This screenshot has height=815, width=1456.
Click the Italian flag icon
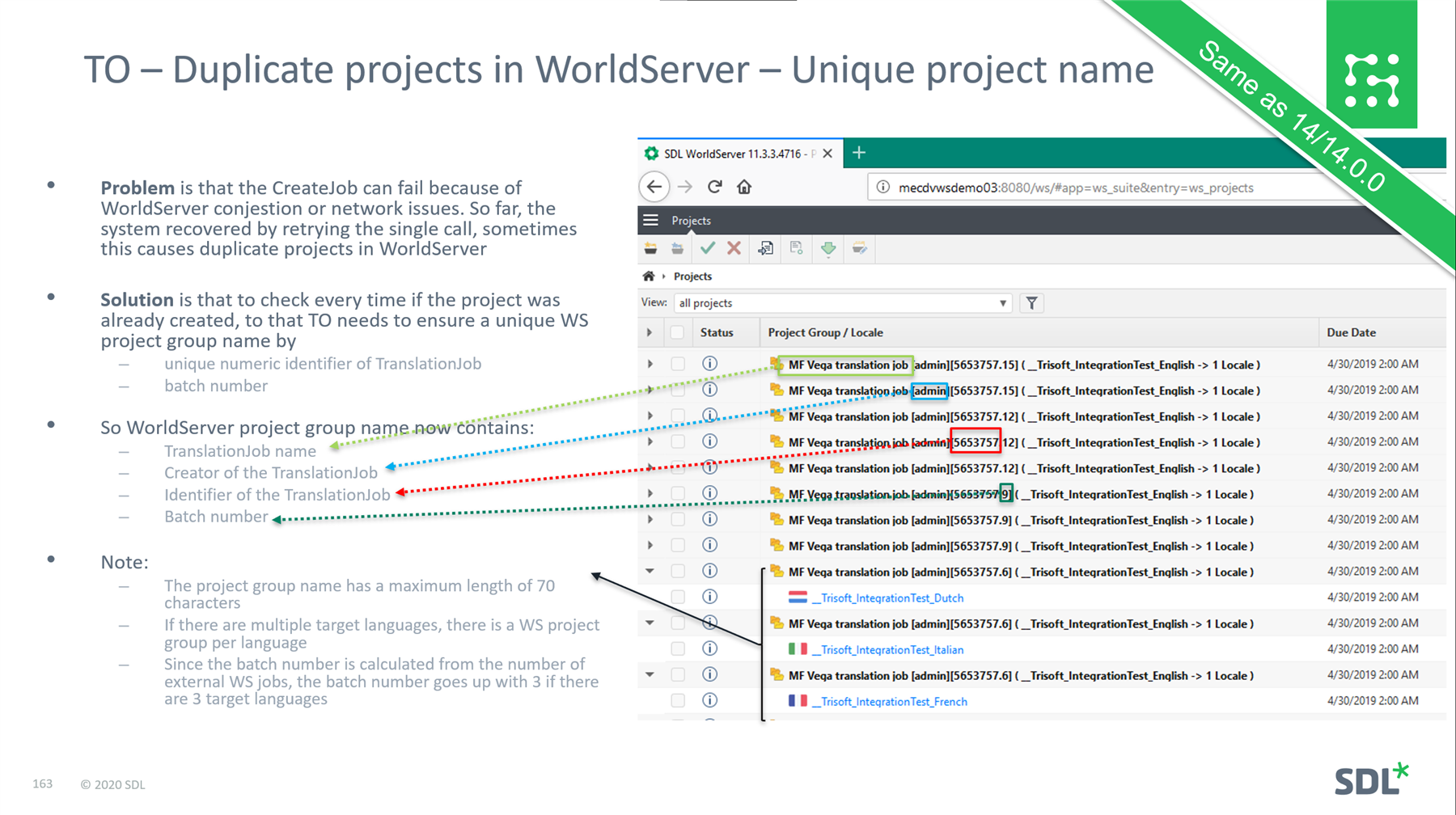798,649
